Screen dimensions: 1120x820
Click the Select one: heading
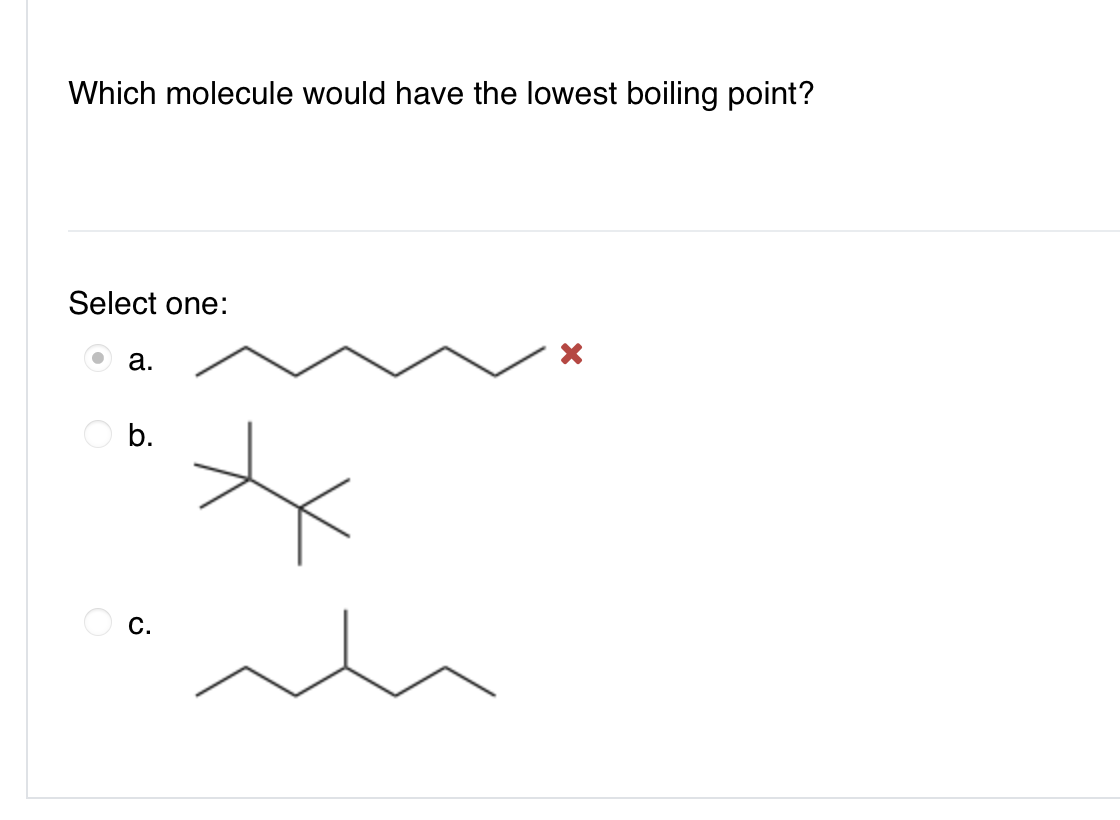click(148, 303)
